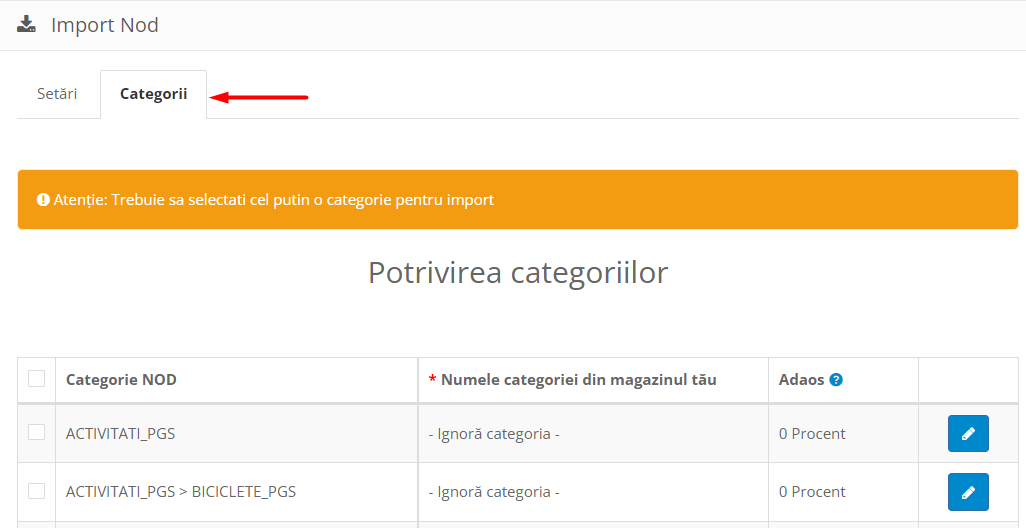
Task: Click the Categorie NOD column header
Action: [x=121, y=380]
